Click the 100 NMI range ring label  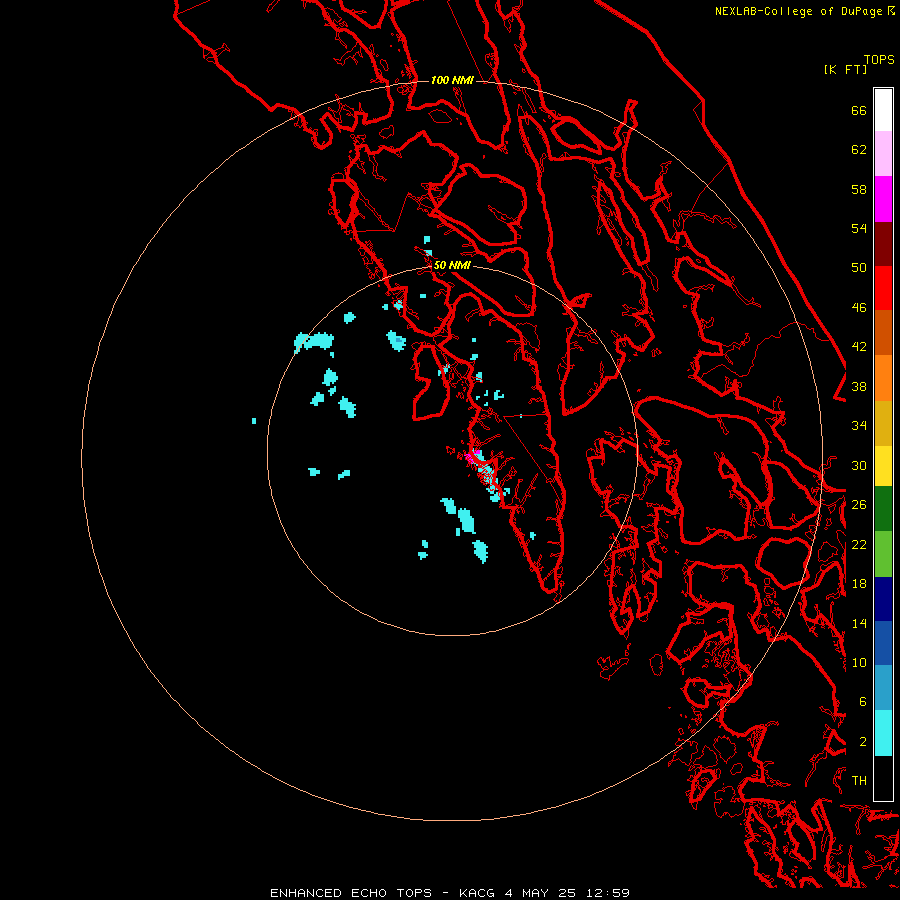click(x=452, y=80)
